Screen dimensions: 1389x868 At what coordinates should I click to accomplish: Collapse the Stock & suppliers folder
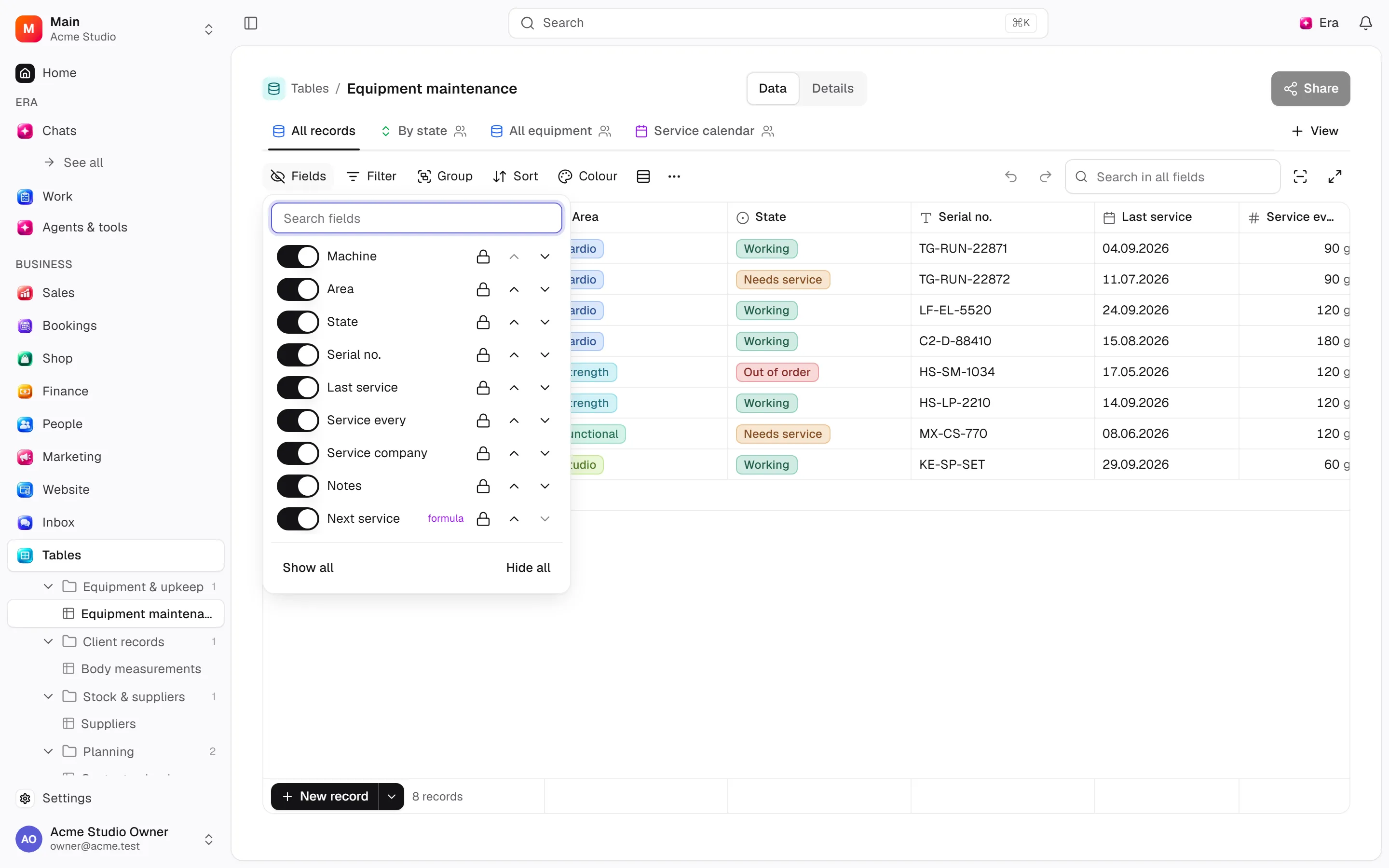[x=48, y=696]
